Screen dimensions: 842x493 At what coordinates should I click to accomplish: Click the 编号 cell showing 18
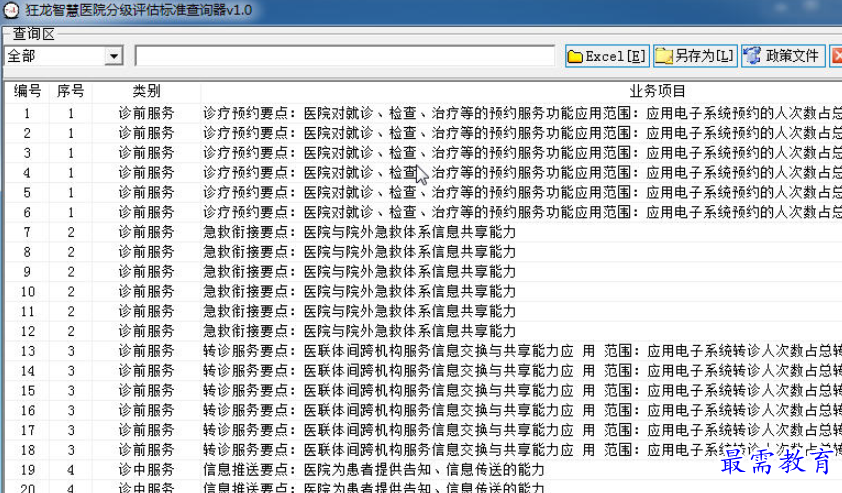pyautogui.click(x=27, y=450)
